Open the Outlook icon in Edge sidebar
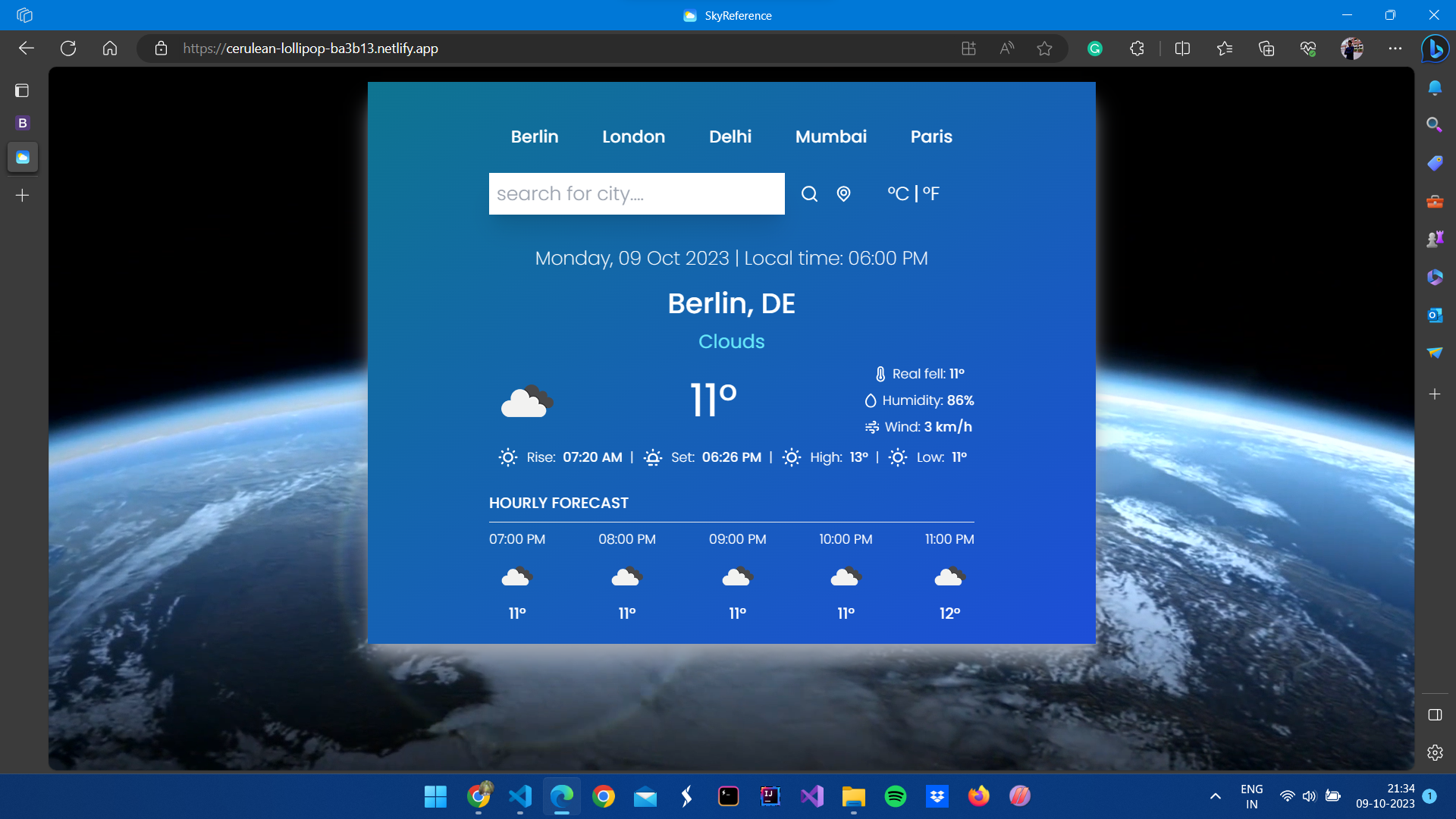 tap(1435, 315)
